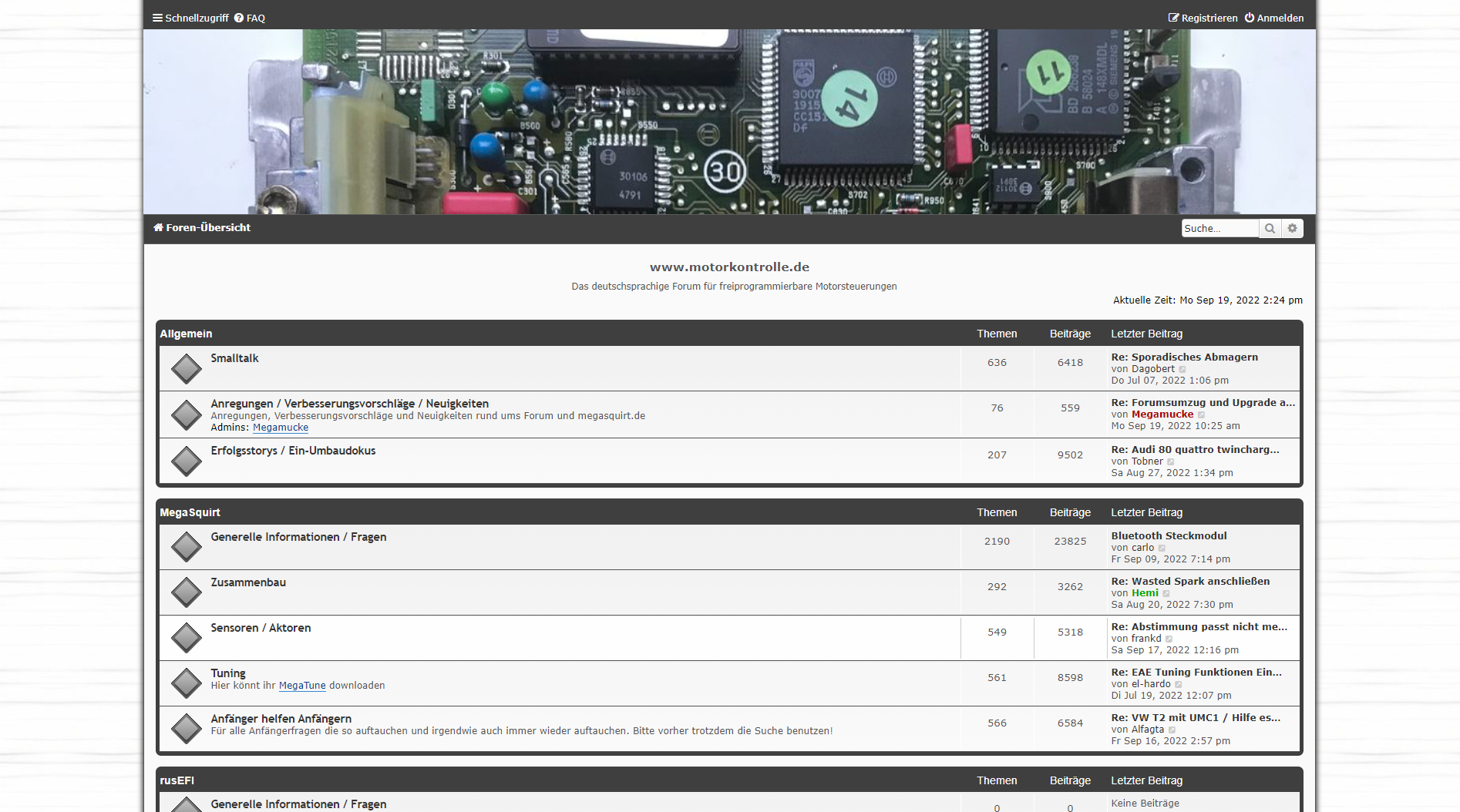Focus the Suche search field
Viewport: 1460px width, 812px height.
pos(1219,229)
